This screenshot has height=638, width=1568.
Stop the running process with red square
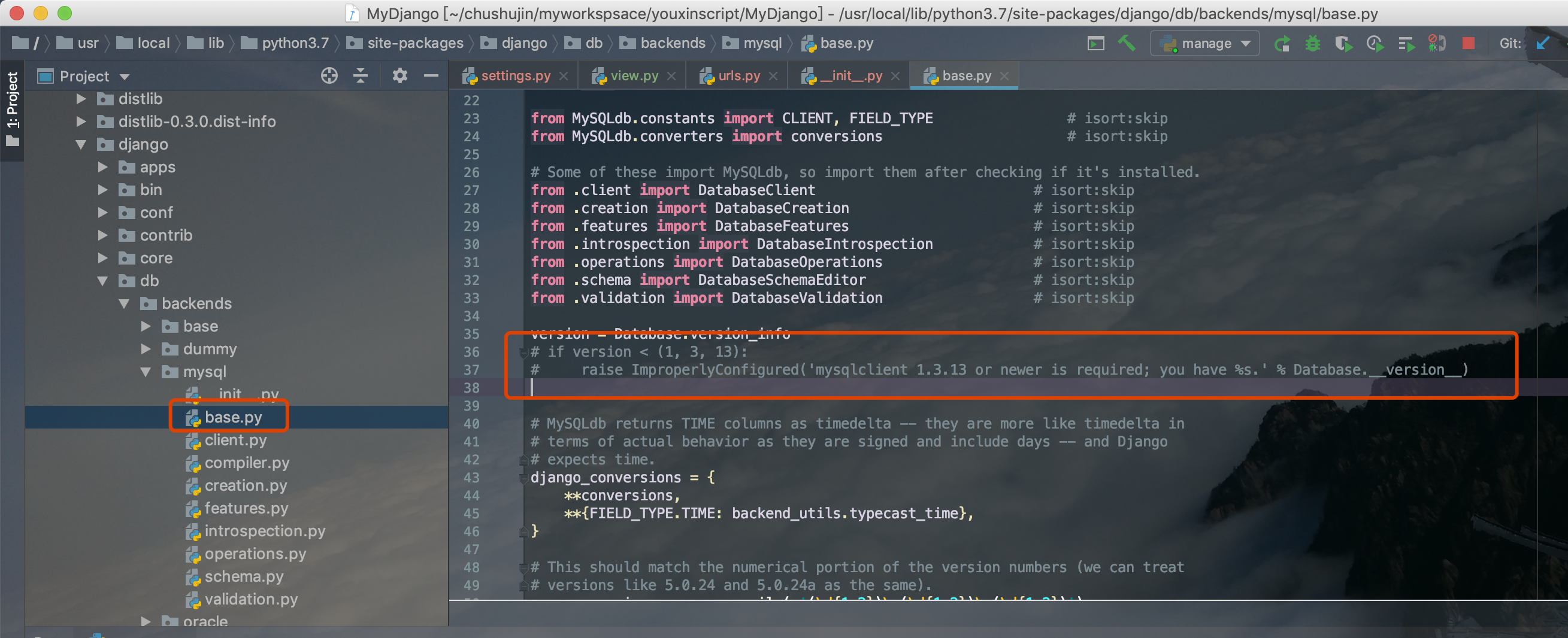[1468, 43]
